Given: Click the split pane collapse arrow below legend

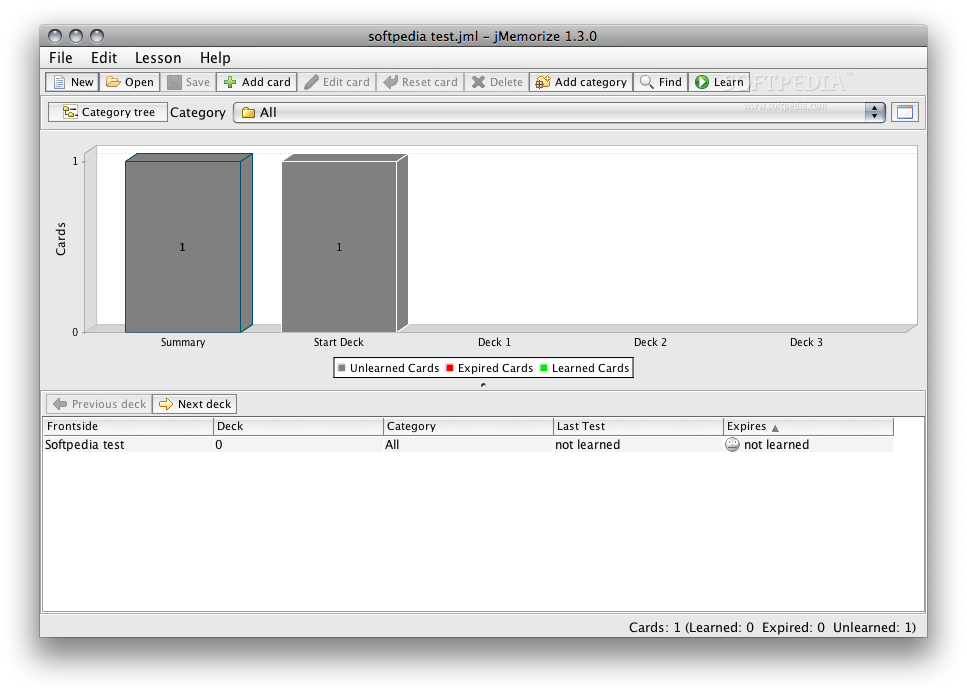Looking at the screenshot, I should [x=483, y=385].
